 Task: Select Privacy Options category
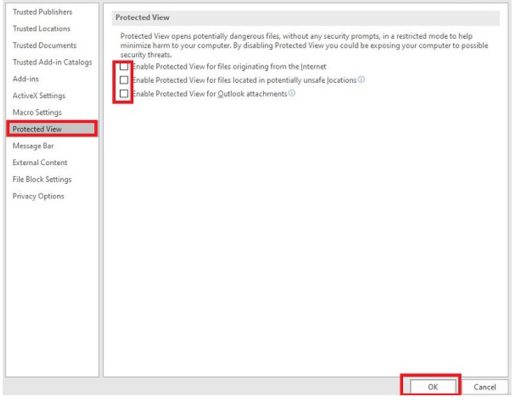click(x=38, y=196)
